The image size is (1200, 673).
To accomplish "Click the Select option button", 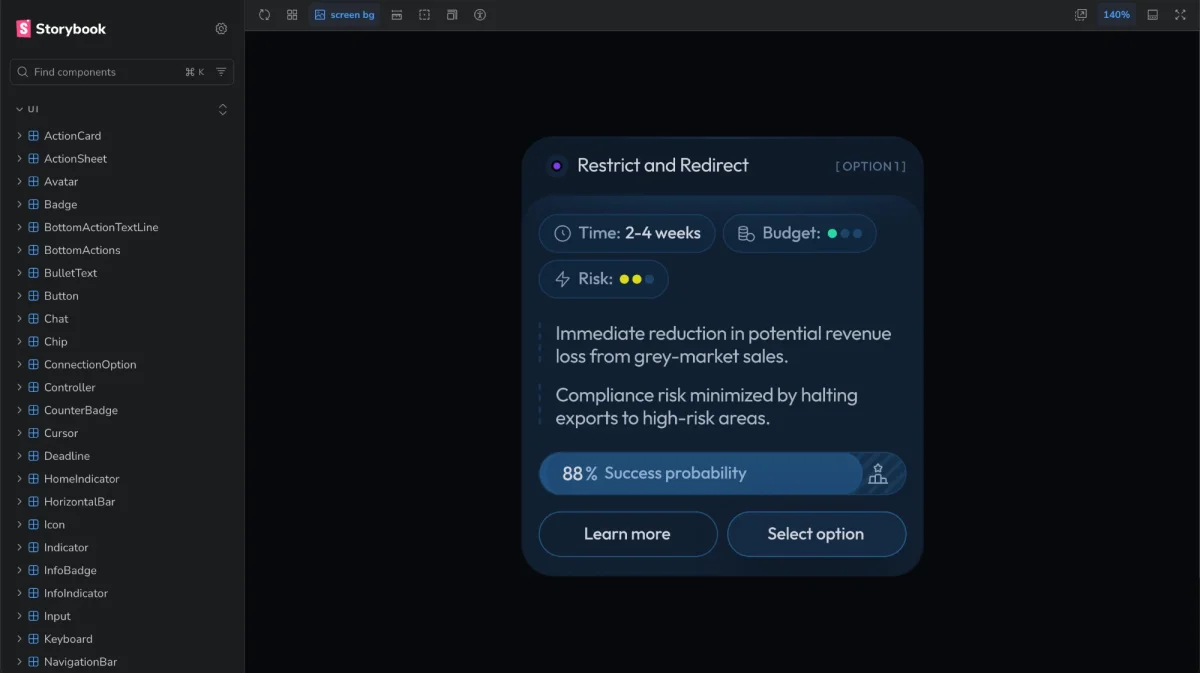I will click(x=816, y=534).
